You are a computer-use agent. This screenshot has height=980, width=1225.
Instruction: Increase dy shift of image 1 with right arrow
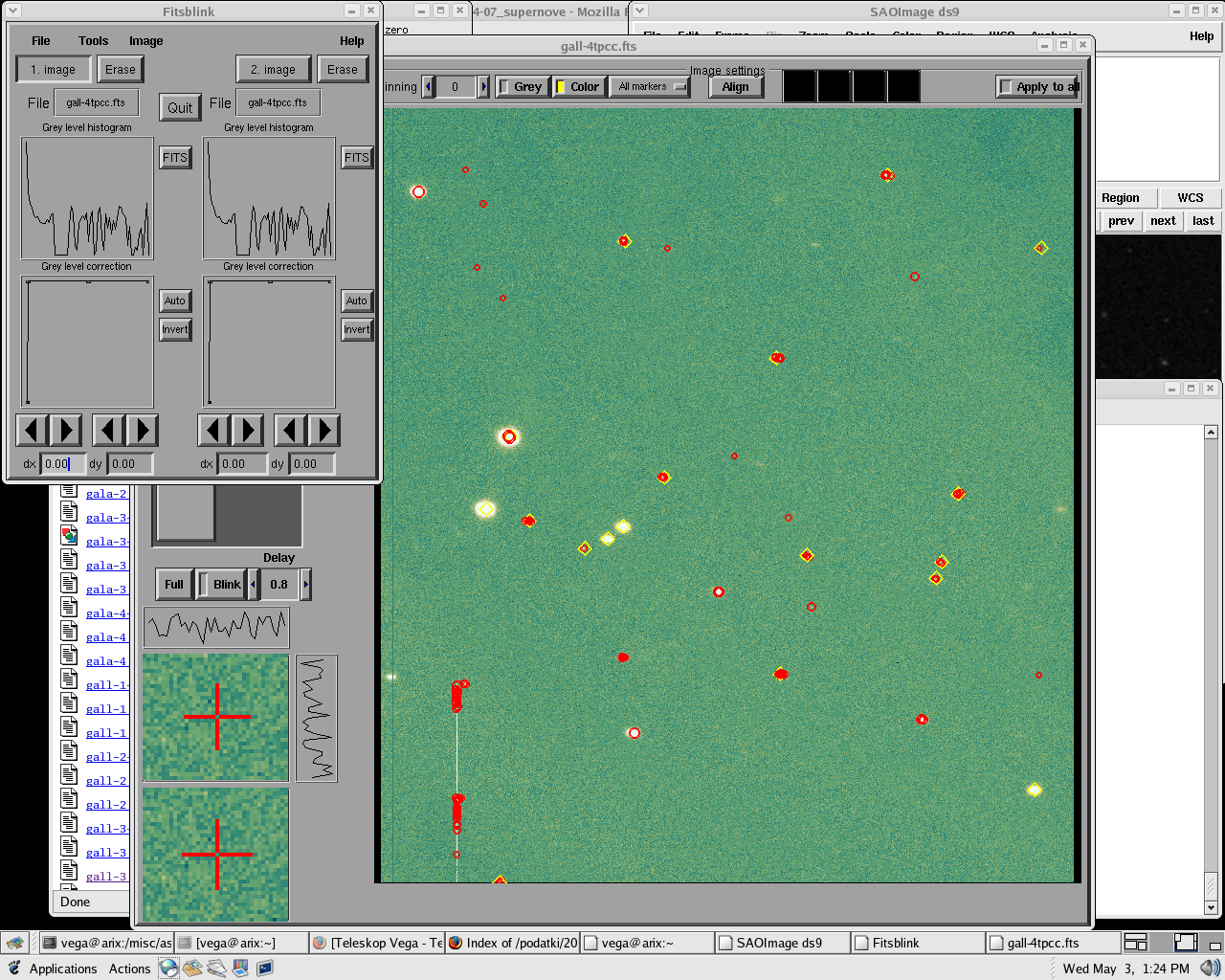(x=143, y=431)
